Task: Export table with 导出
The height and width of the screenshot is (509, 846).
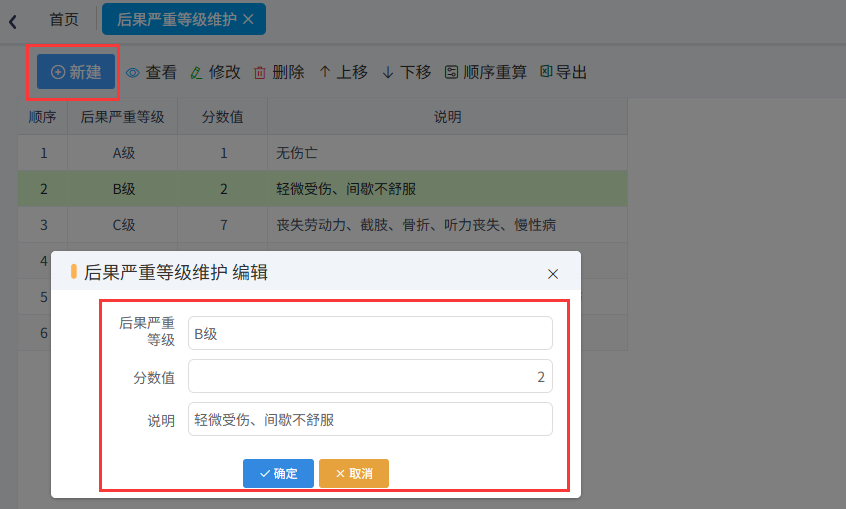Action: [563, 72]
